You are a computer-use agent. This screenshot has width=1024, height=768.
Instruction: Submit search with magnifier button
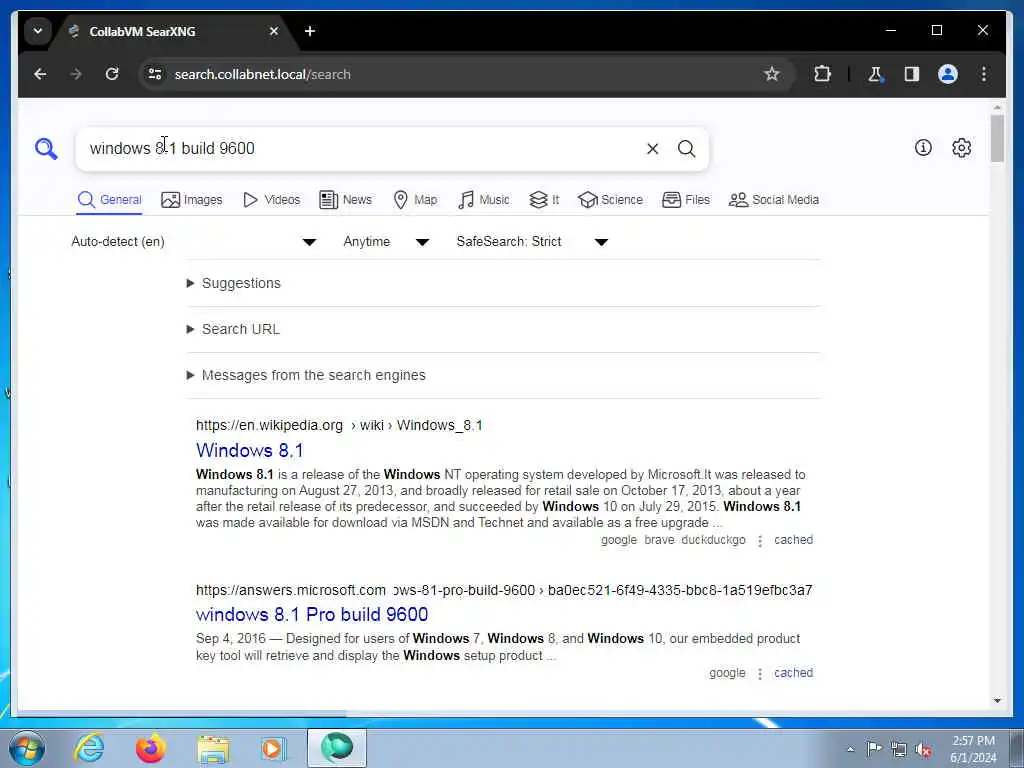[x=686, y=149]
